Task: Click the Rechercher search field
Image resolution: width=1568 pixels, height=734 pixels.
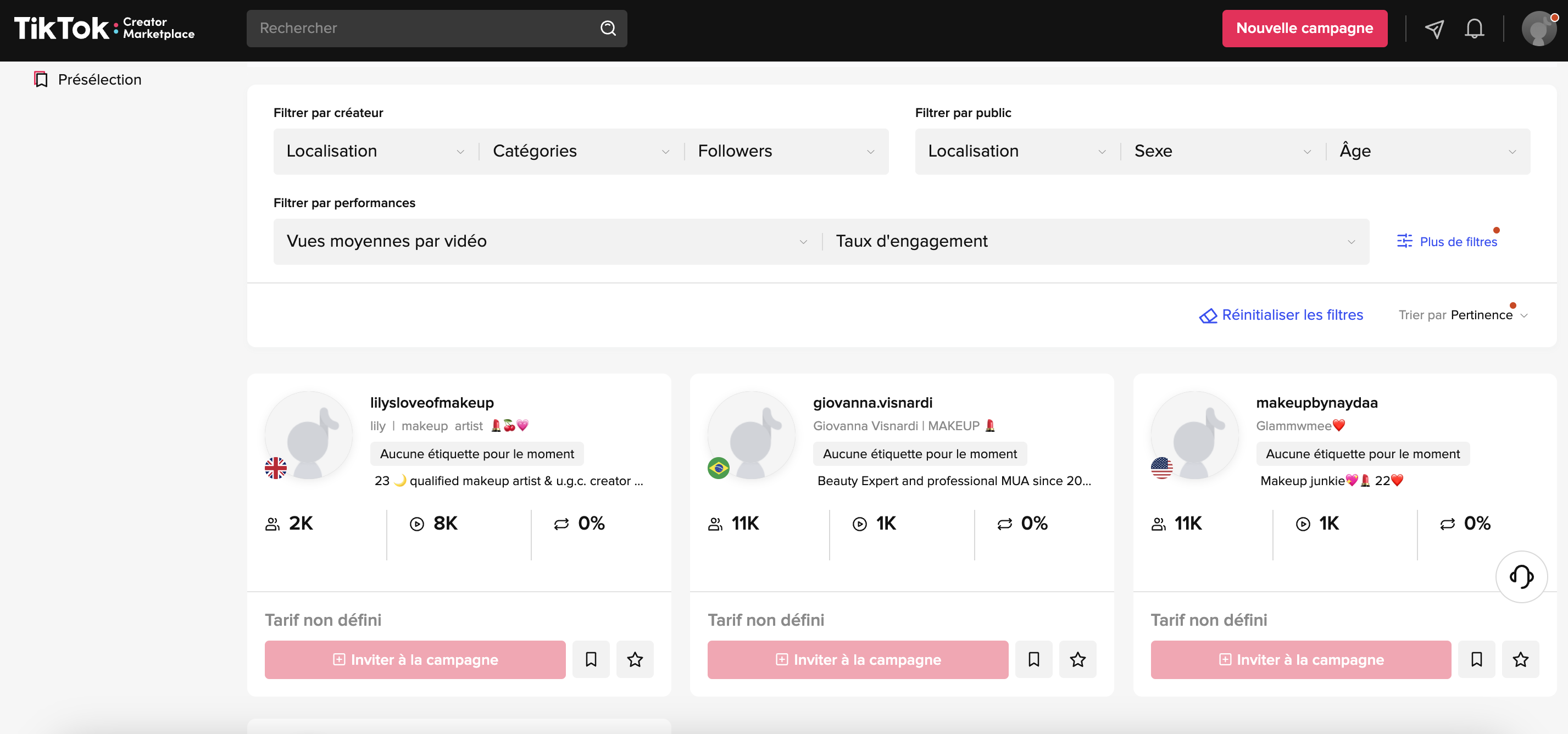Action: pos(420,28)
